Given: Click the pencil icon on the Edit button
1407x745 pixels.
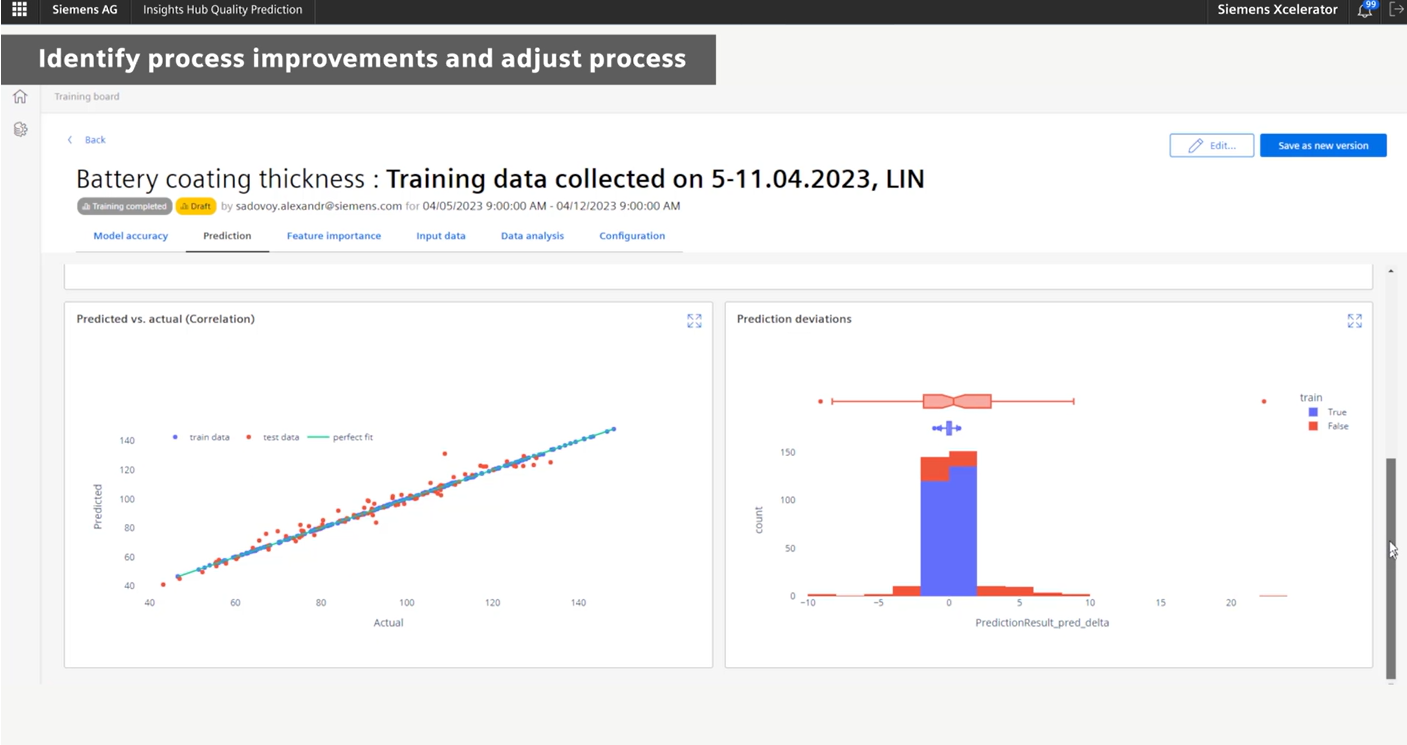Looking at the screenshot, I should (x=1197, y=145).
